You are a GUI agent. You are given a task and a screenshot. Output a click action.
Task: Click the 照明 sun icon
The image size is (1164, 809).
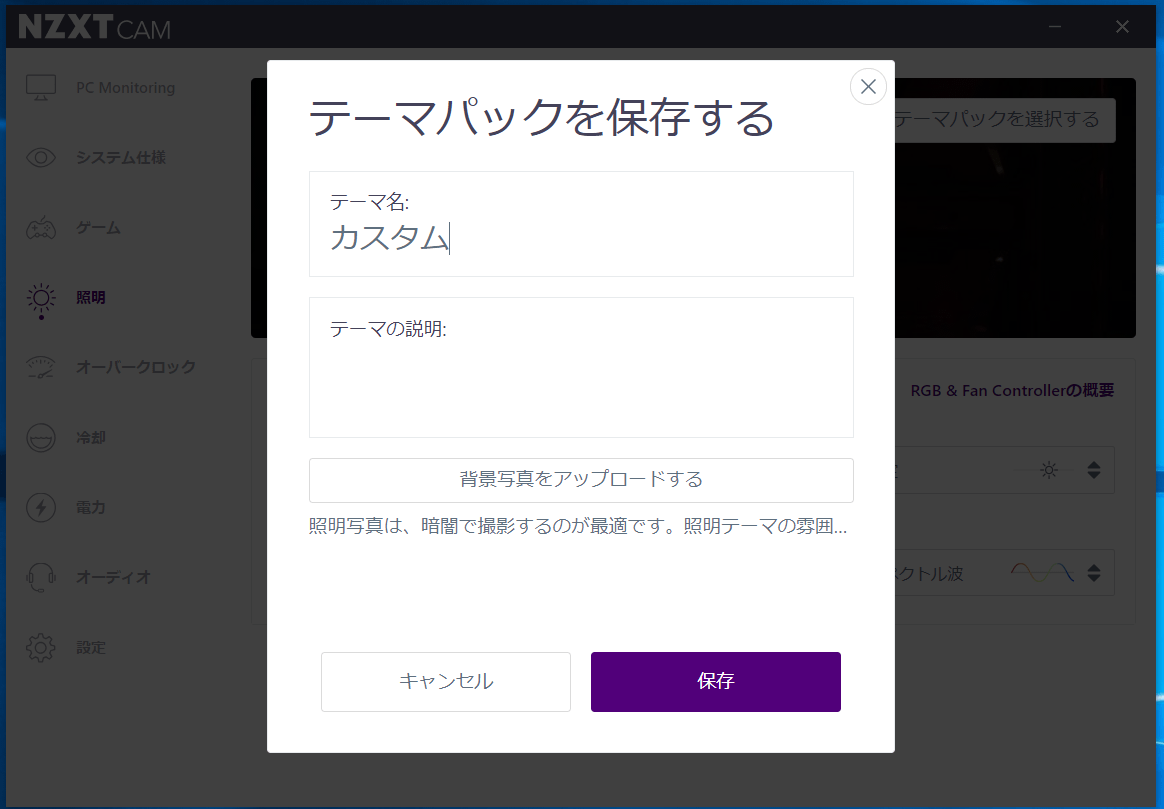(41, 298)
